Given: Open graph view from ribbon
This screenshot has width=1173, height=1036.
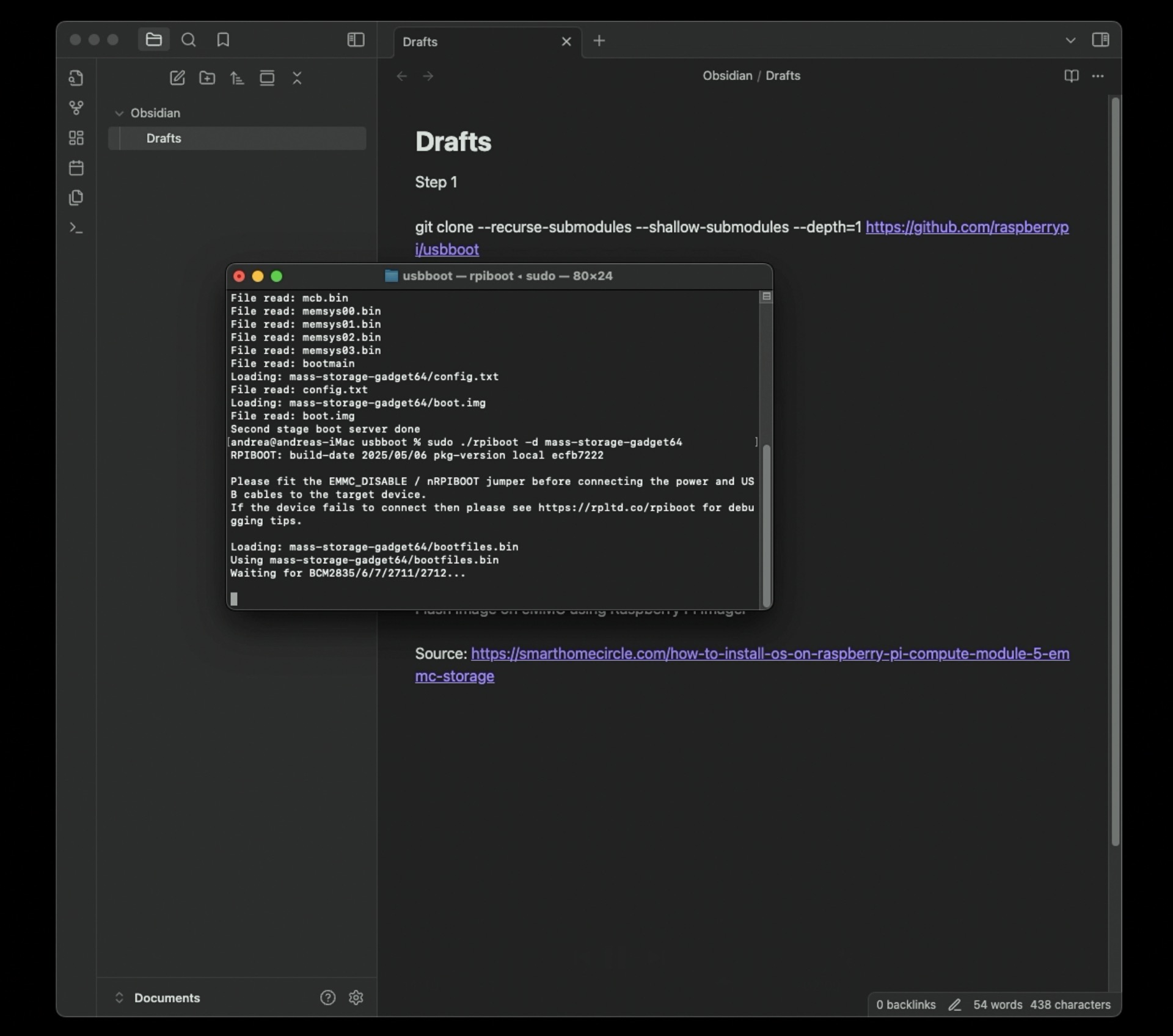Looking at the screenshot, I should pos(76,108).
